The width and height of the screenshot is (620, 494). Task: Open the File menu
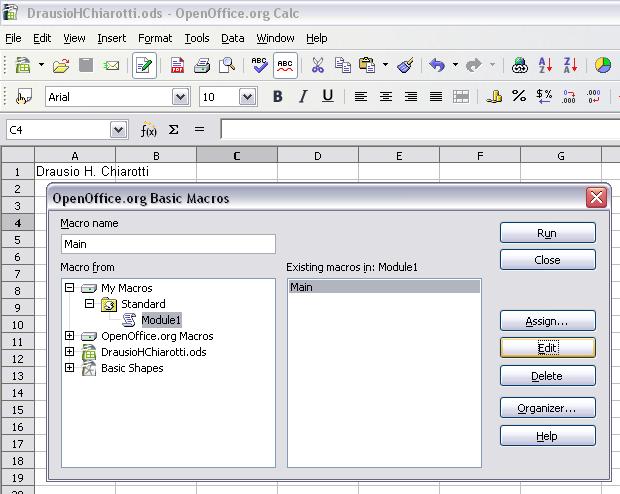13,38
